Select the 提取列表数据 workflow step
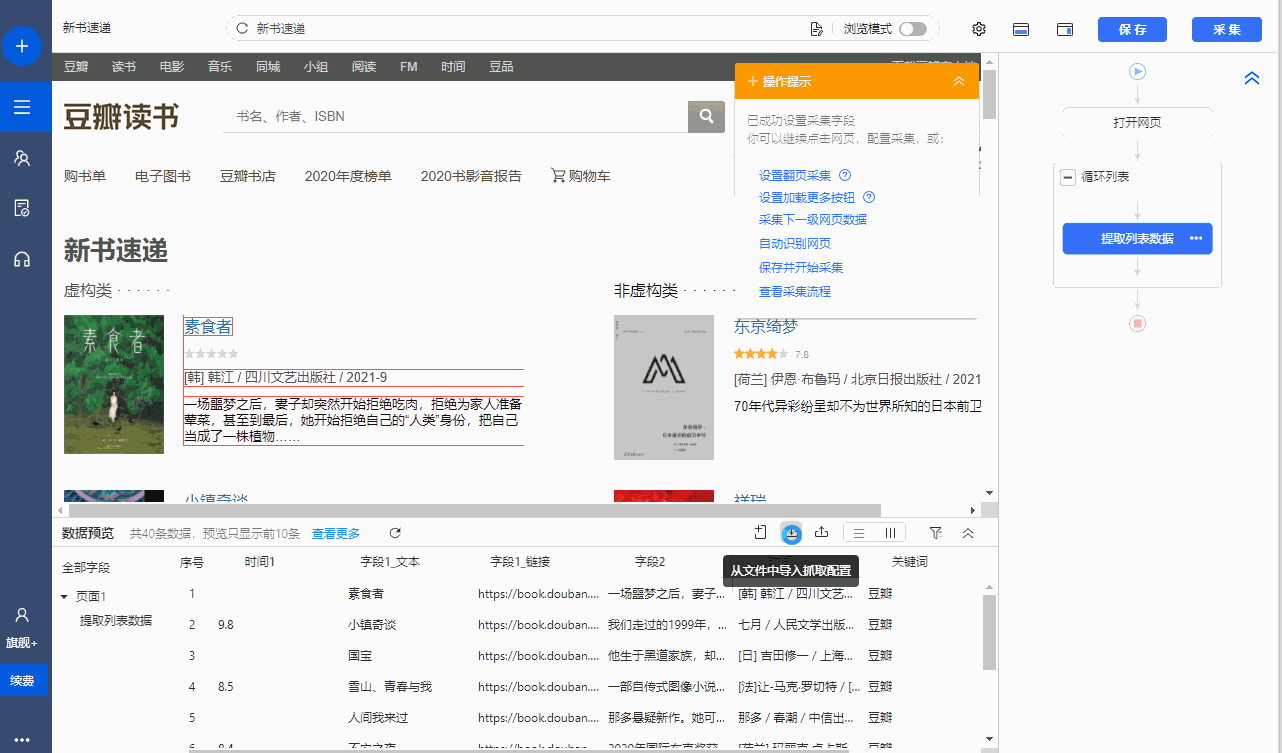 point(1137,238)
